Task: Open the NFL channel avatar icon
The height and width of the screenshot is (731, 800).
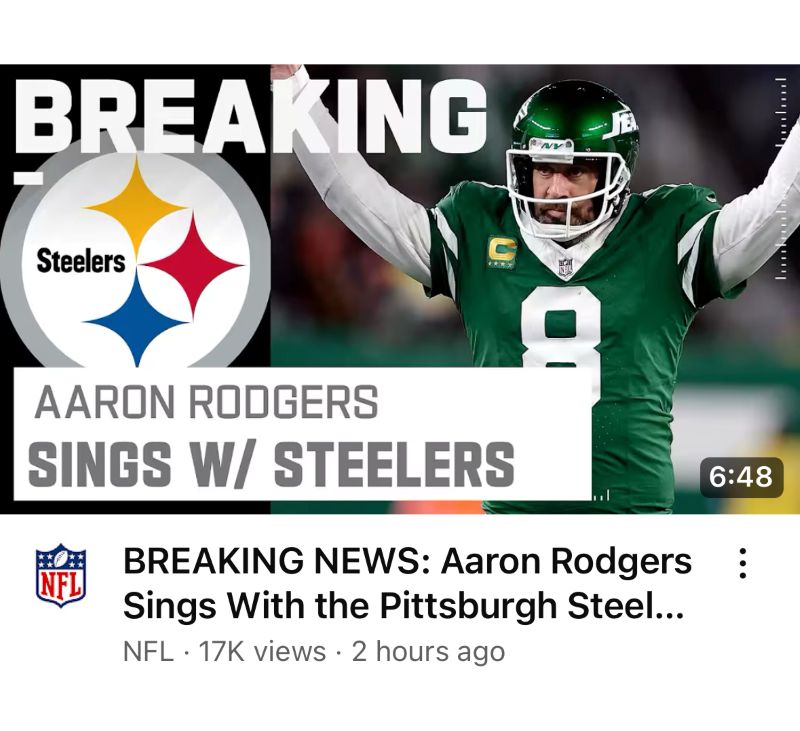Action: tap(61, 575)
